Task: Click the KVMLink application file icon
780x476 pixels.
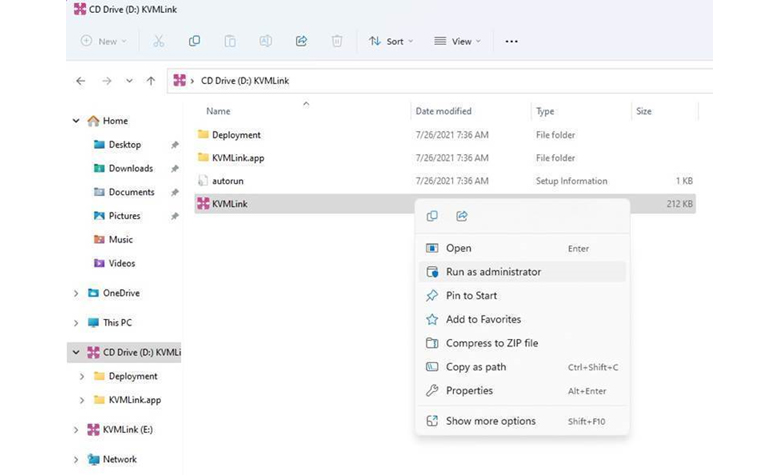Action: pyautogui.click(x=203, y=203)
